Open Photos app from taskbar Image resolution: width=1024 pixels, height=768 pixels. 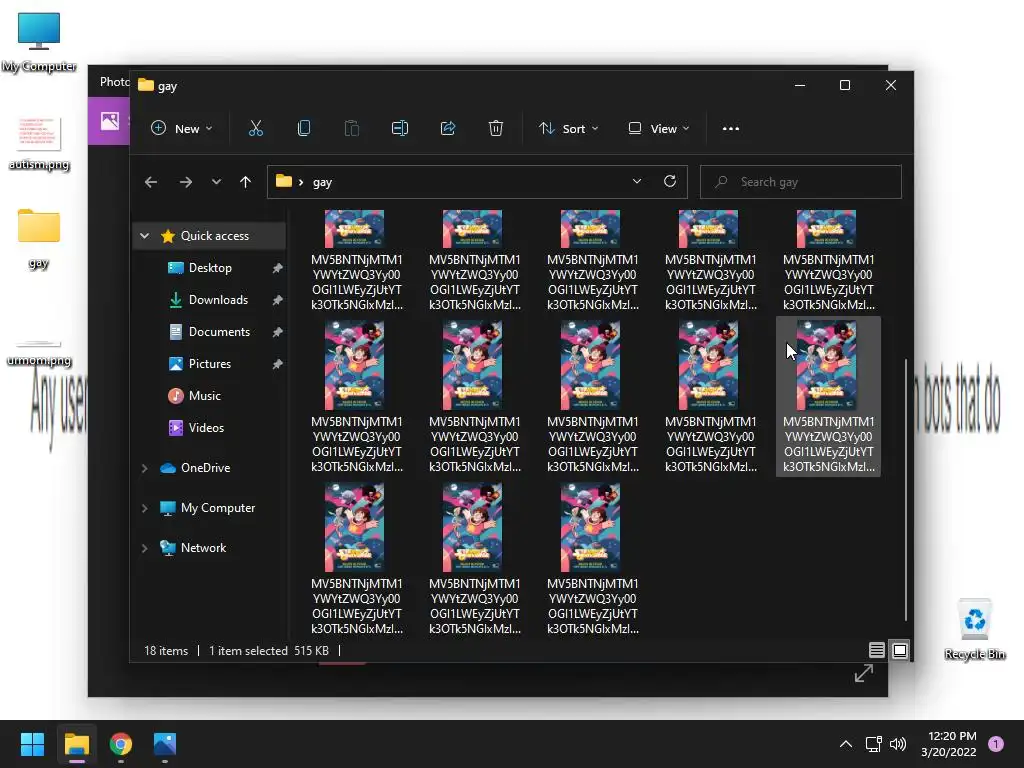(165, 744)
